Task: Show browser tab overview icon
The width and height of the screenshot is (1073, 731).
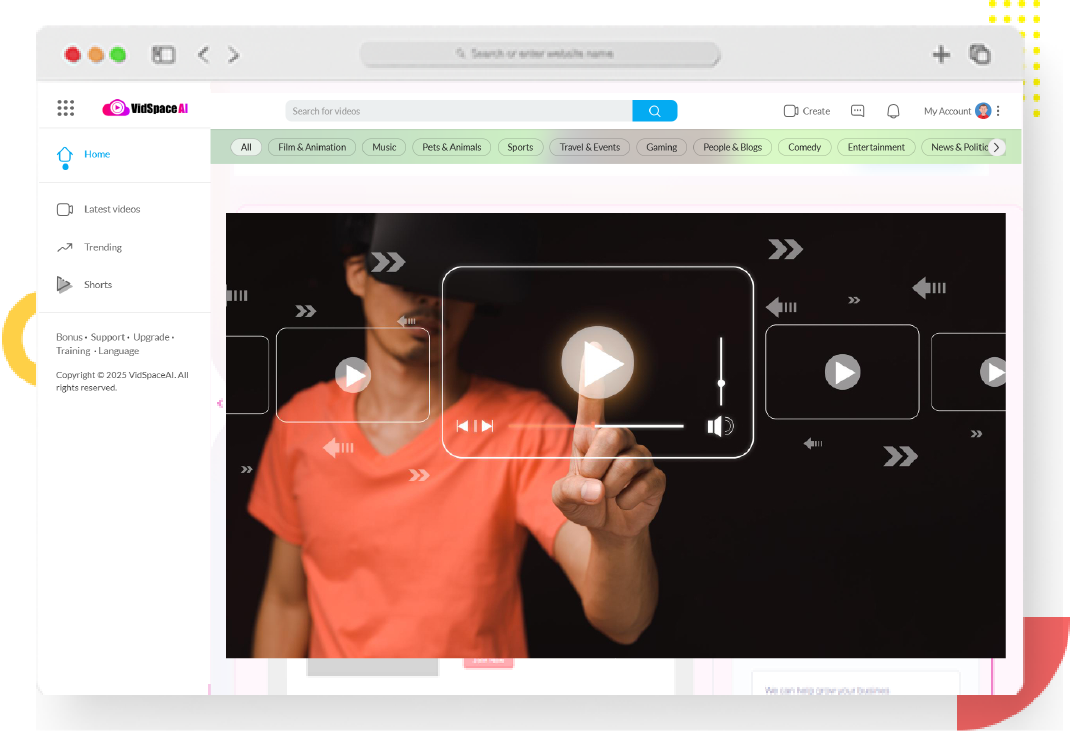Action: 980,54
